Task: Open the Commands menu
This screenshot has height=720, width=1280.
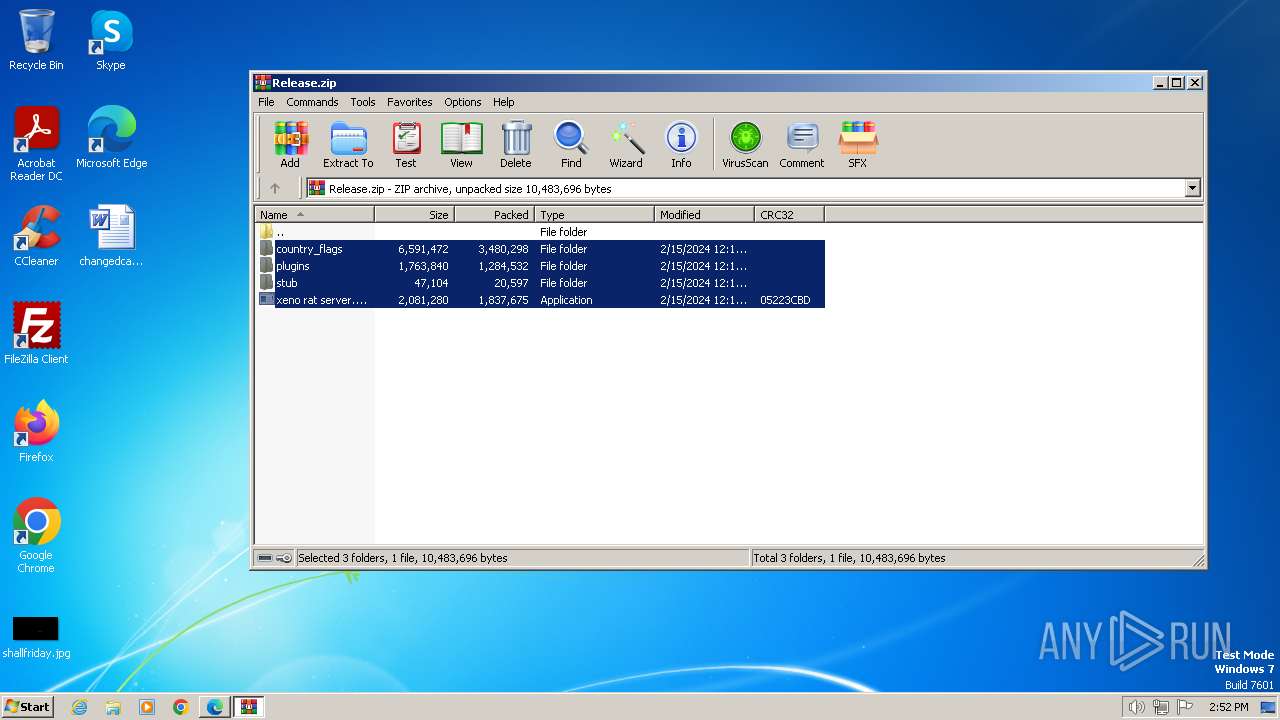Action: pyautogui.click(x=312, y=102)
